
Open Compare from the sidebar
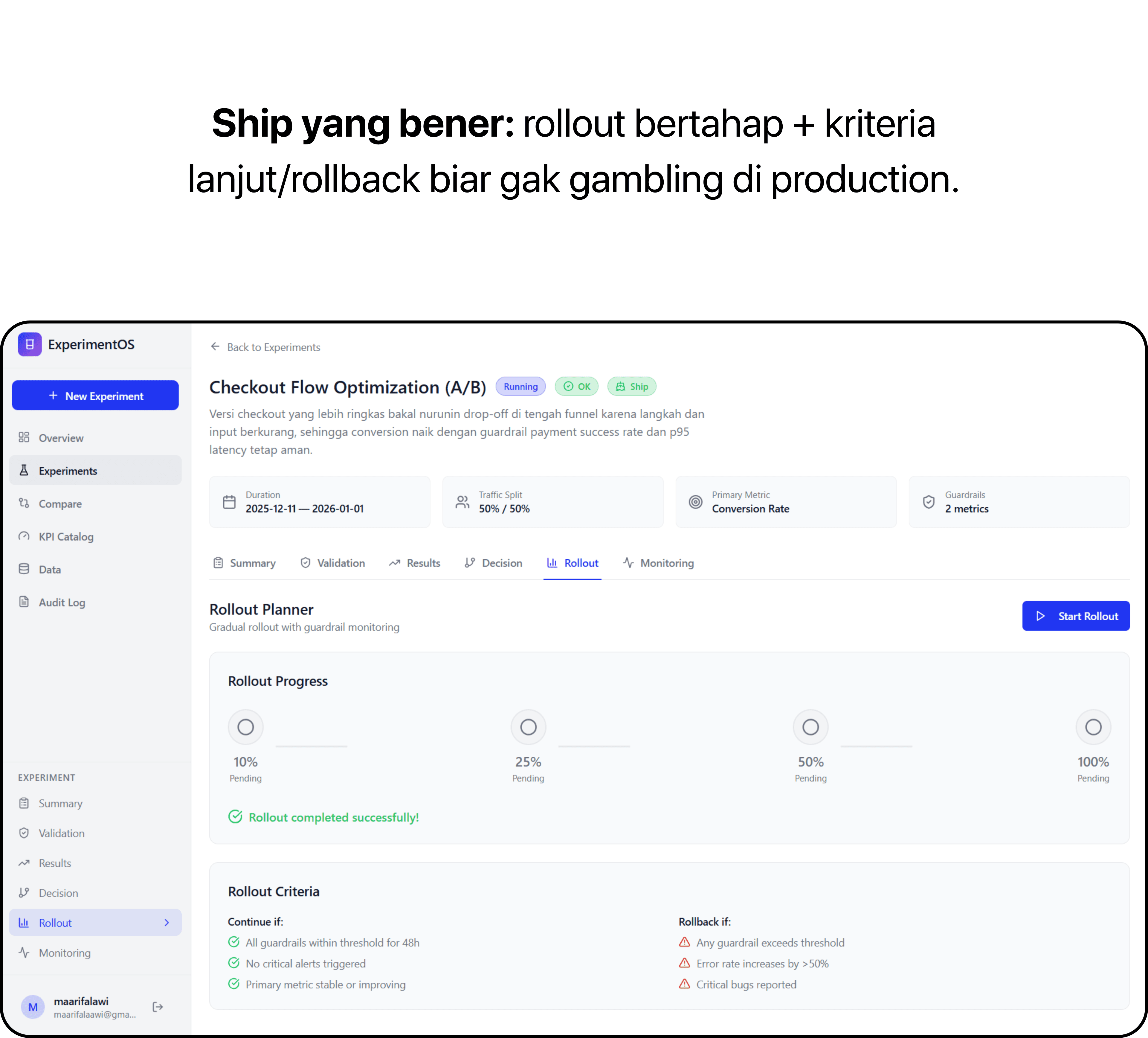click(x=60, y=504)
